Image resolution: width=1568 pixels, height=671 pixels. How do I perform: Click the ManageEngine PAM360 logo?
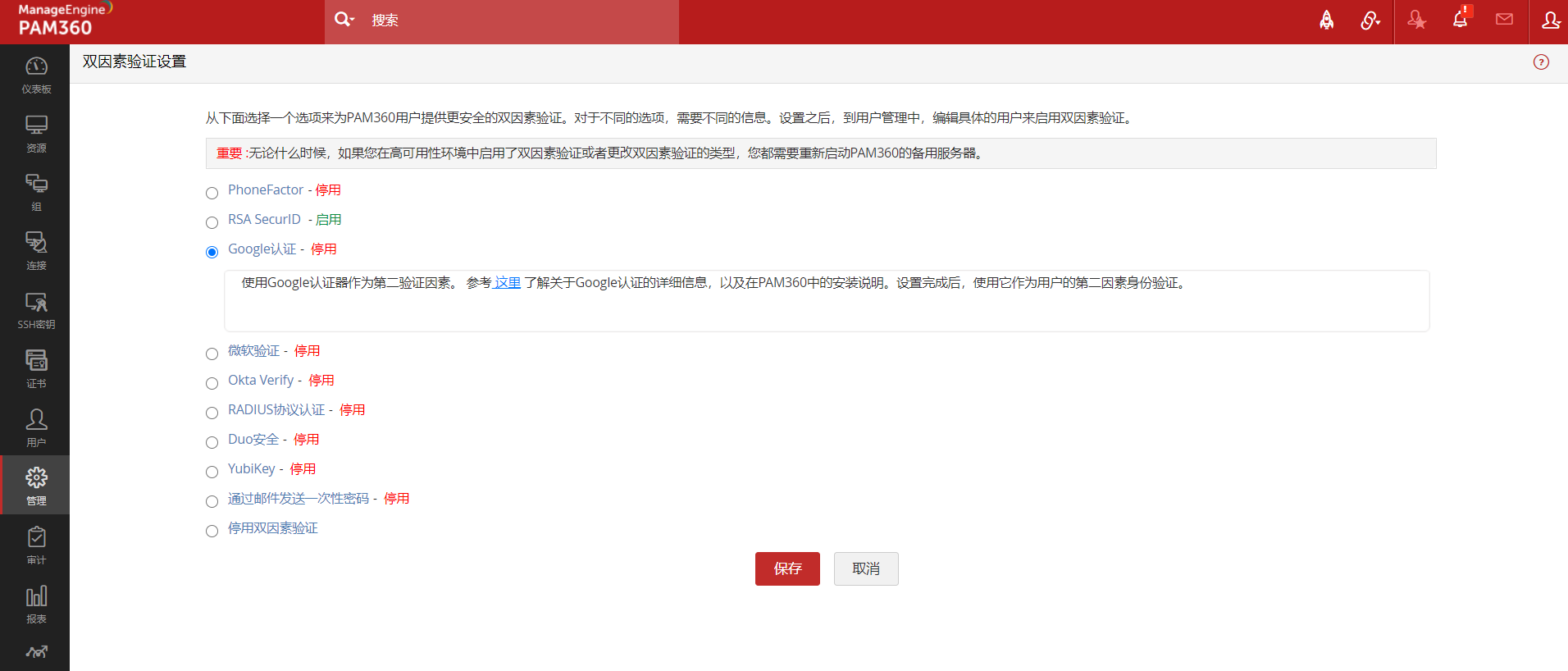pos(65,20)
